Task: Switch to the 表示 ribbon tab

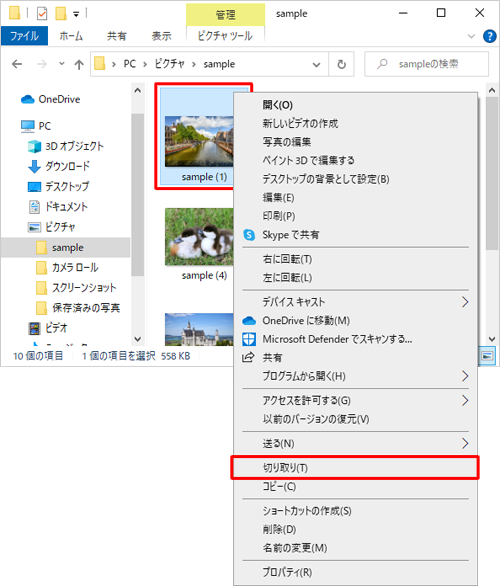Action: (161, 36)
